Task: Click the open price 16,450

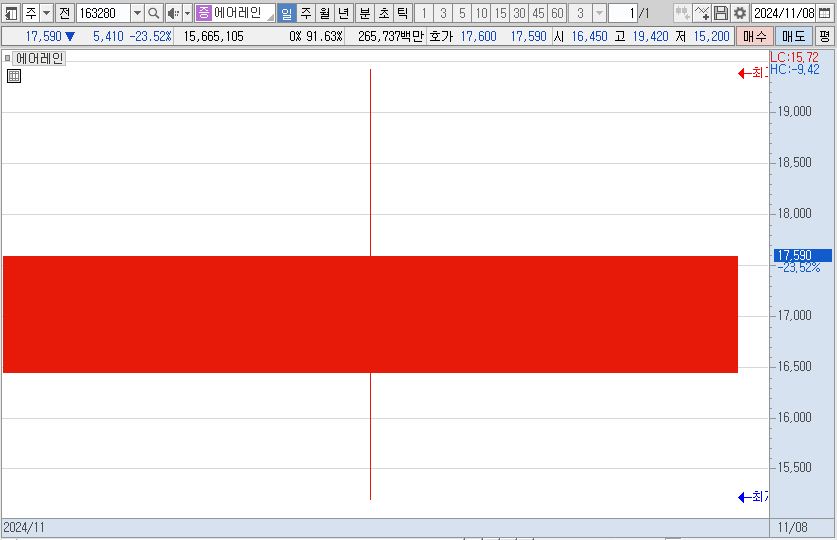Action: coord(589,36)
